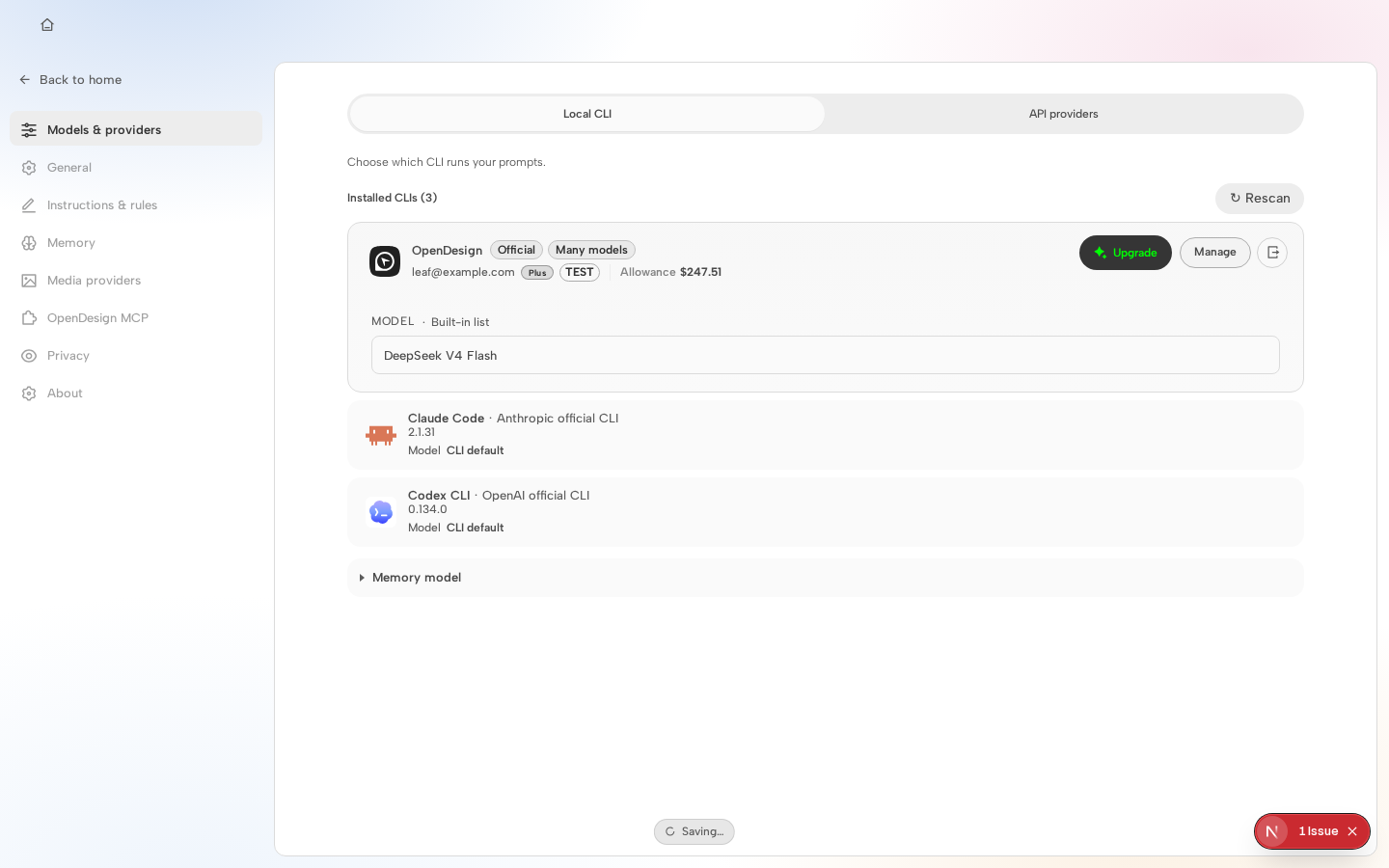
Task: Click the Installed CLIs (3) heading
Action: [392, 198]
